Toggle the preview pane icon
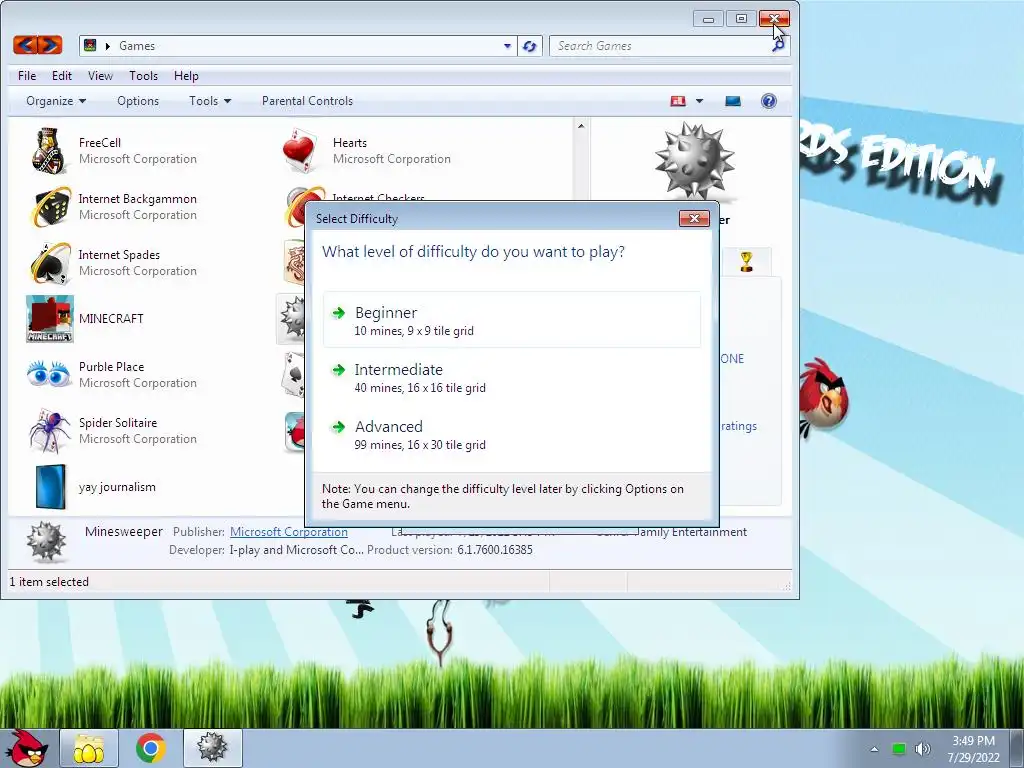The image size is (1024, 768). [733, 101]
